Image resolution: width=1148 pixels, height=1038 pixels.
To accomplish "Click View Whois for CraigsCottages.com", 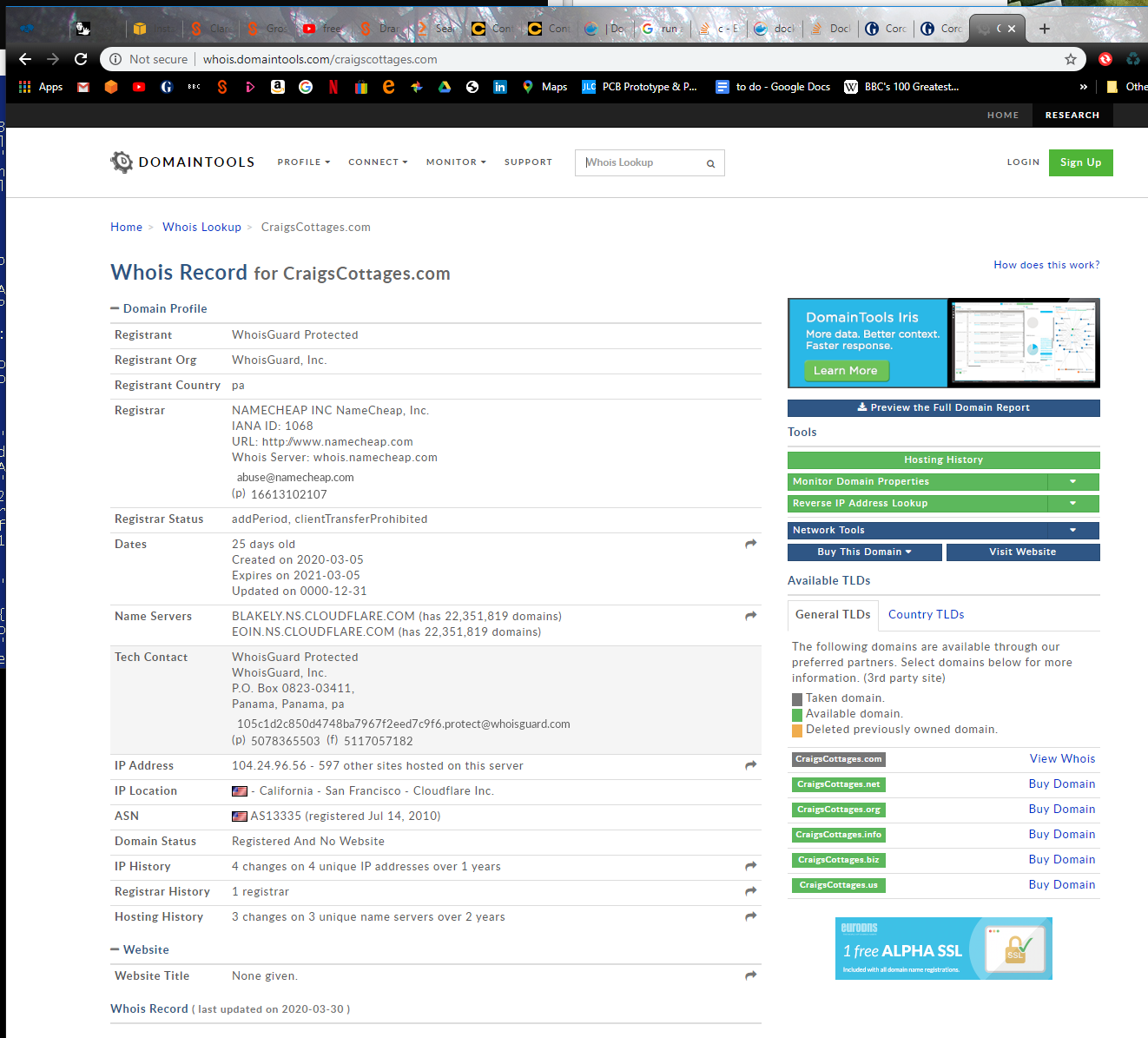I will tap(1062, 759).
